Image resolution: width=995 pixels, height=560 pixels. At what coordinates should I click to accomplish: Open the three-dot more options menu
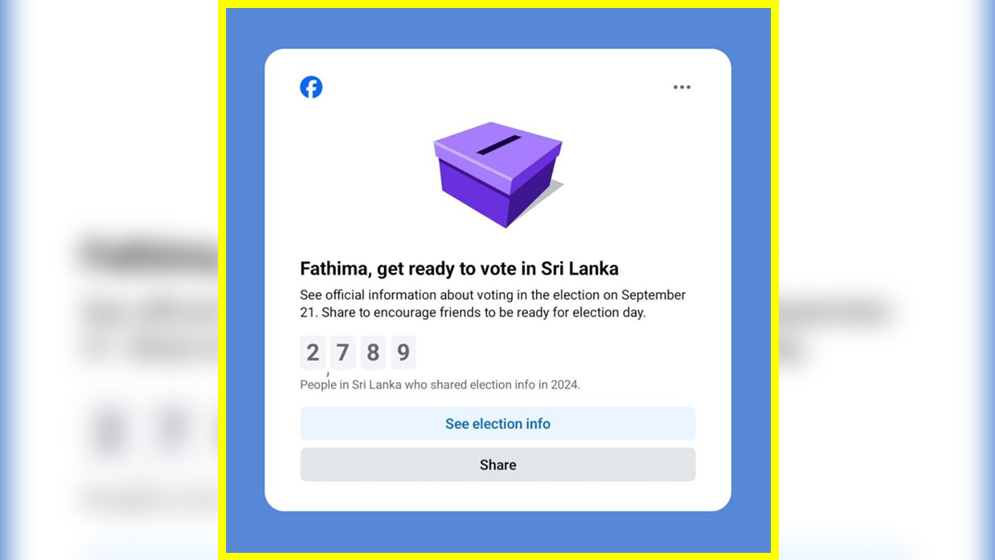682,87
